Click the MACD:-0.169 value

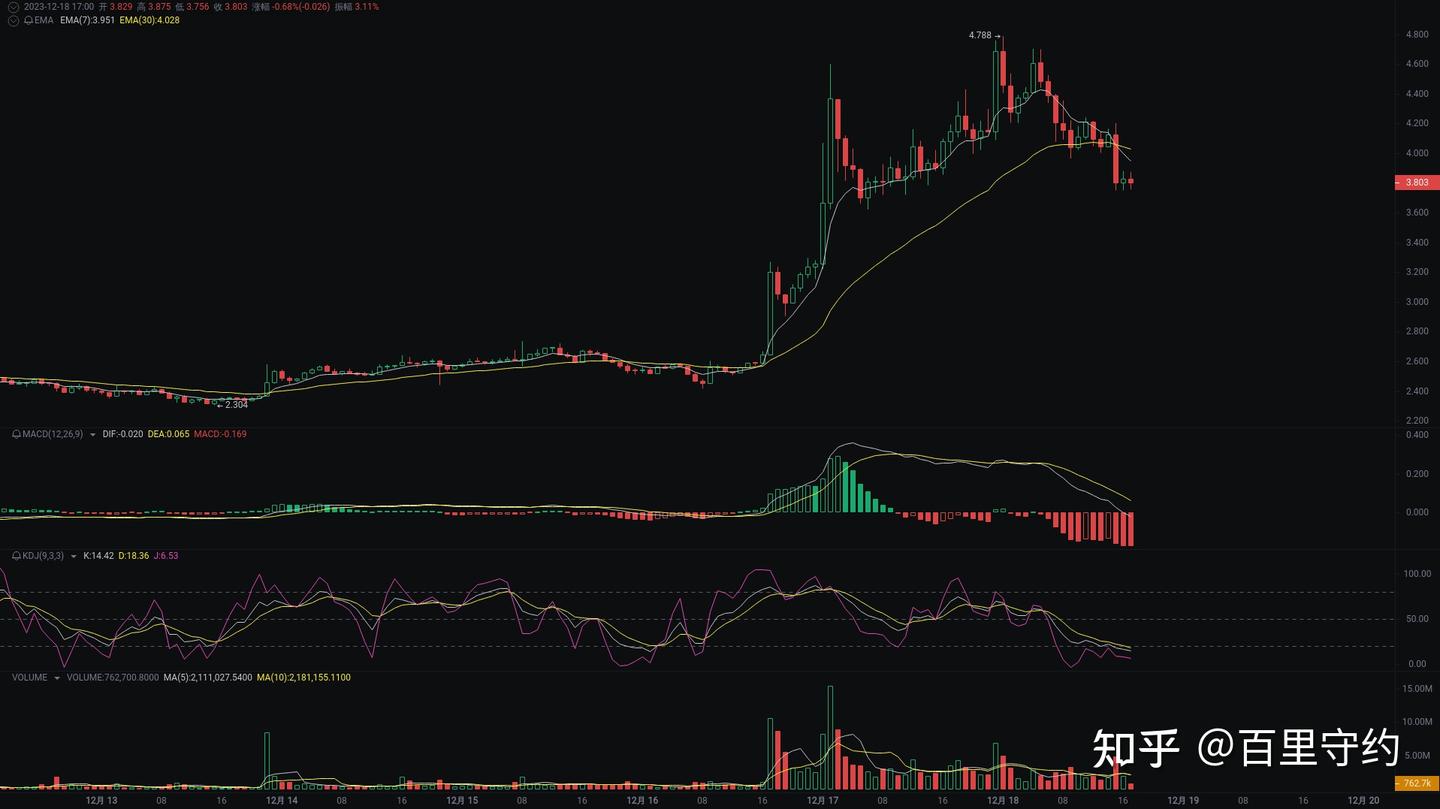(x=220, y=434)
